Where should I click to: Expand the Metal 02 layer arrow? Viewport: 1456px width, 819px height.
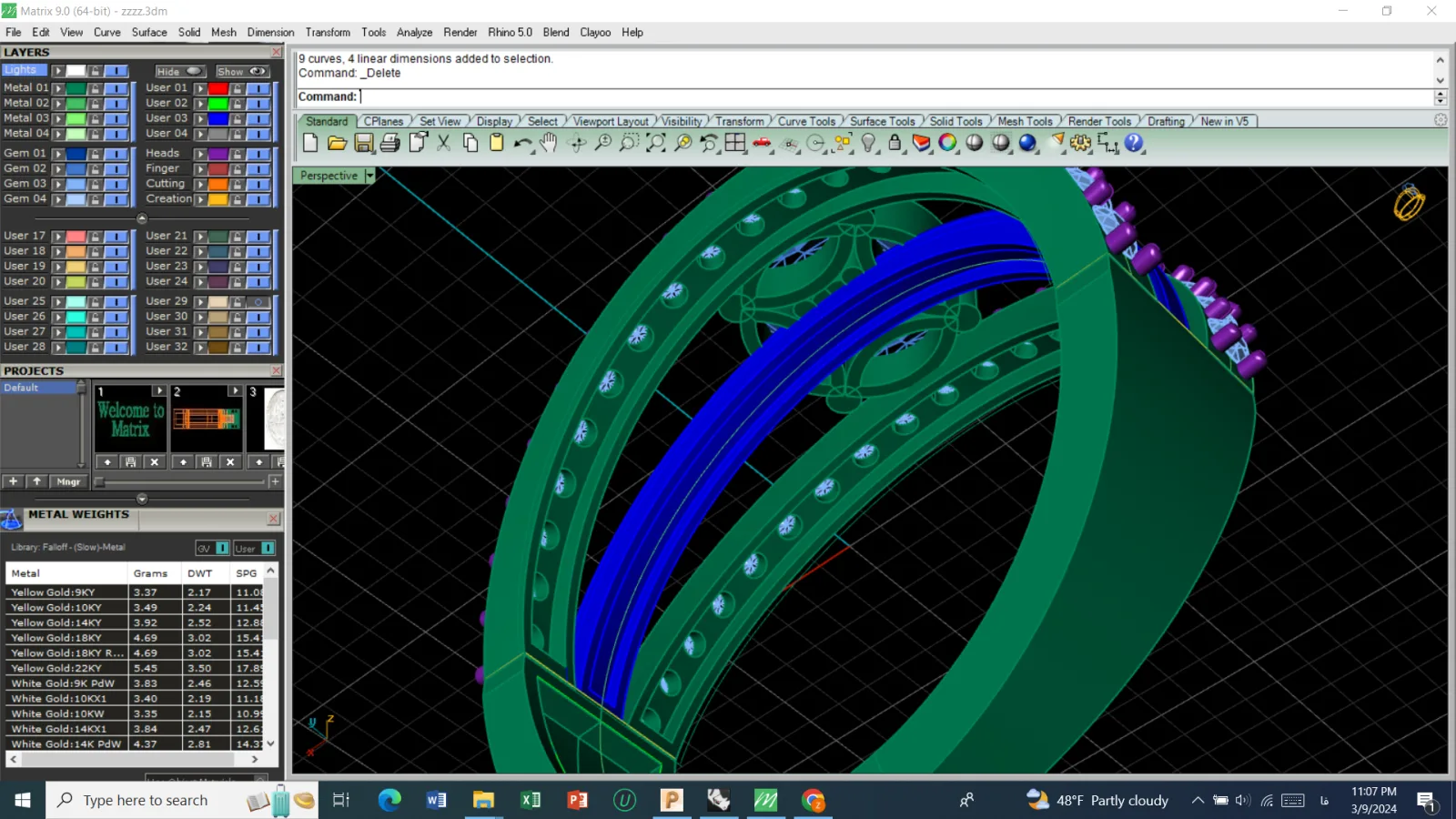[x=57, y=104]
